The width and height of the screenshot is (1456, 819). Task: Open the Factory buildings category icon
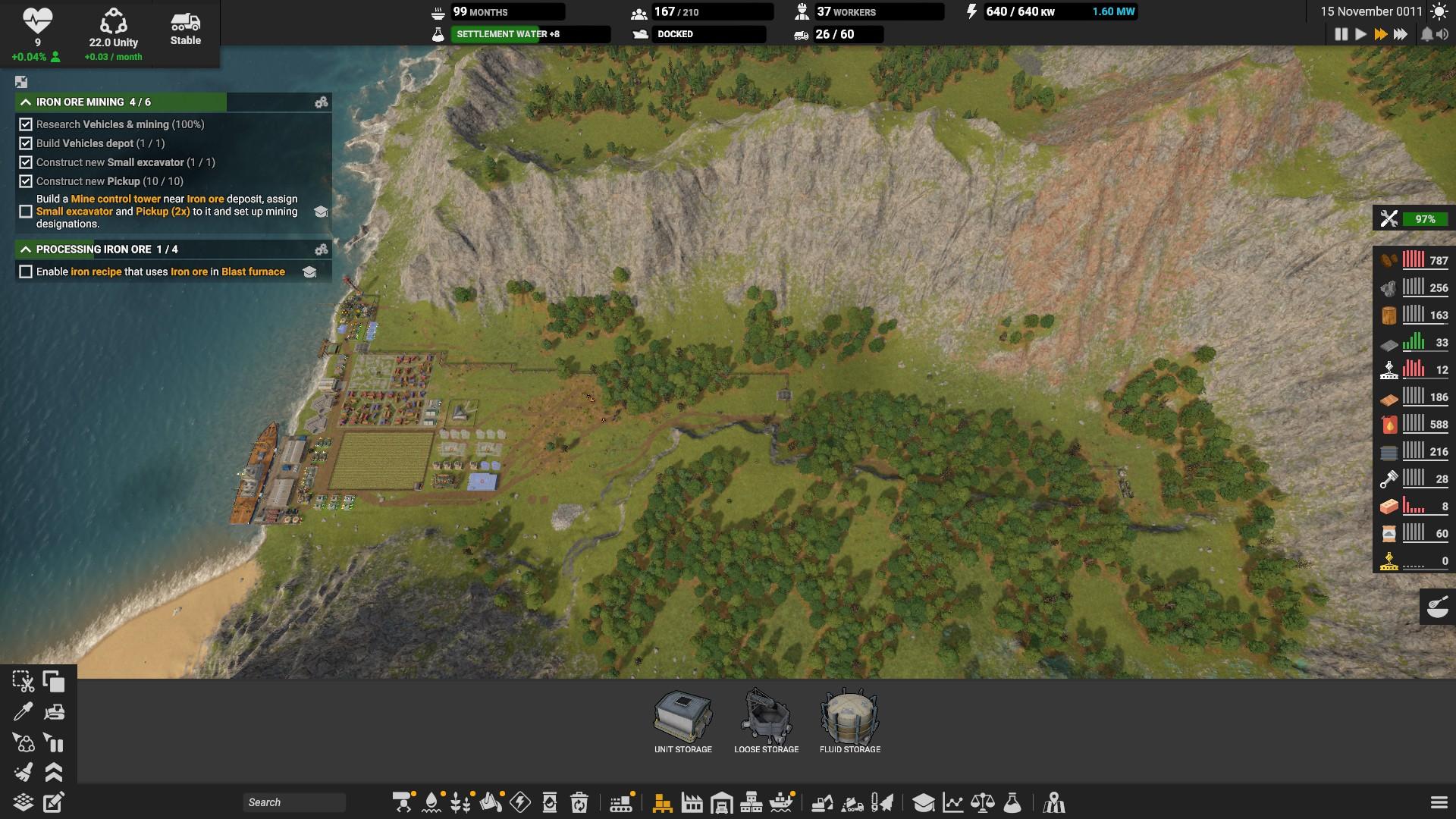[x=692, y=802]
